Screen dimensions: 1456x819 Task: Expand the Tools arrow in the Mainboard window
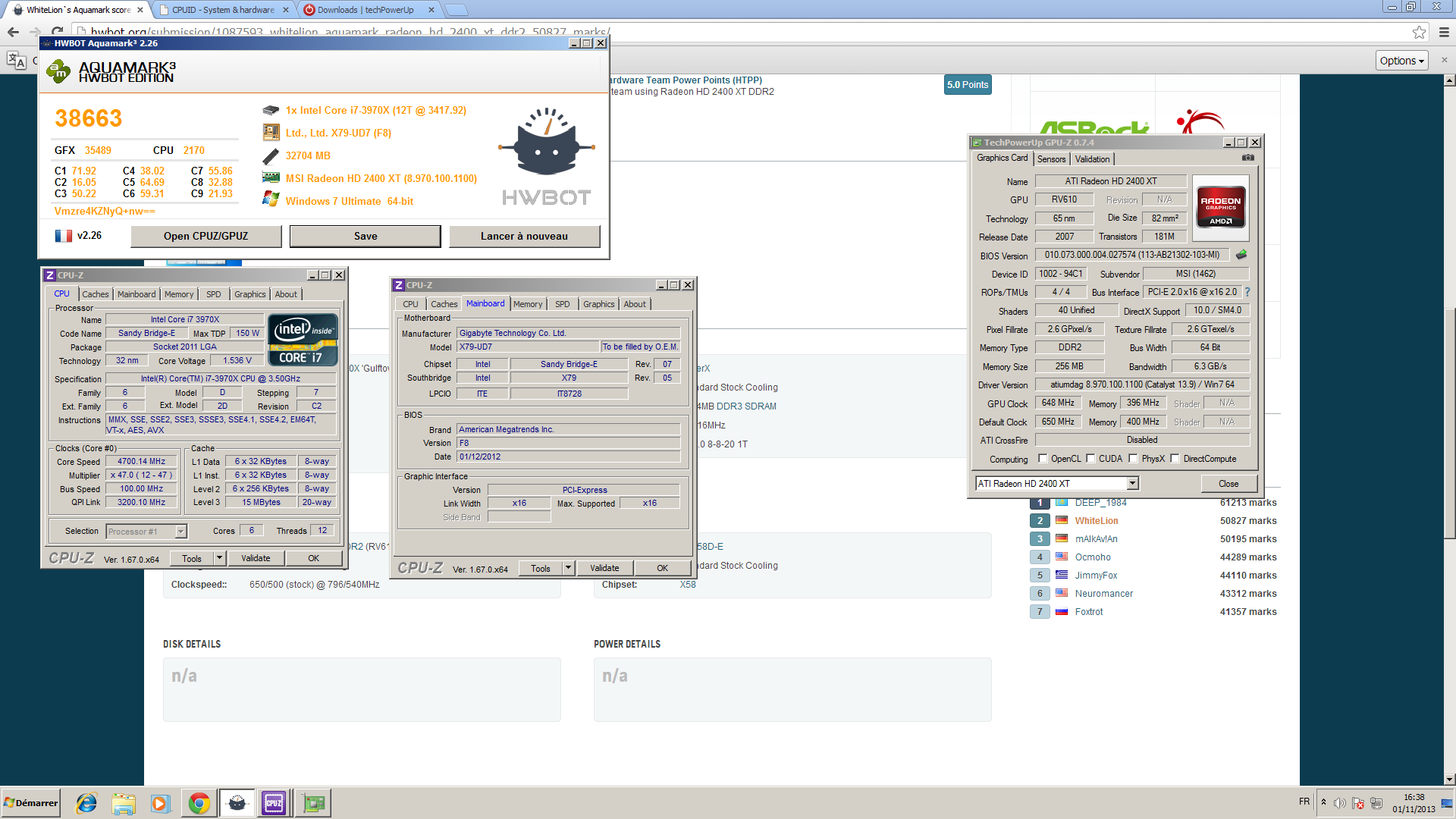click(568, 568)
